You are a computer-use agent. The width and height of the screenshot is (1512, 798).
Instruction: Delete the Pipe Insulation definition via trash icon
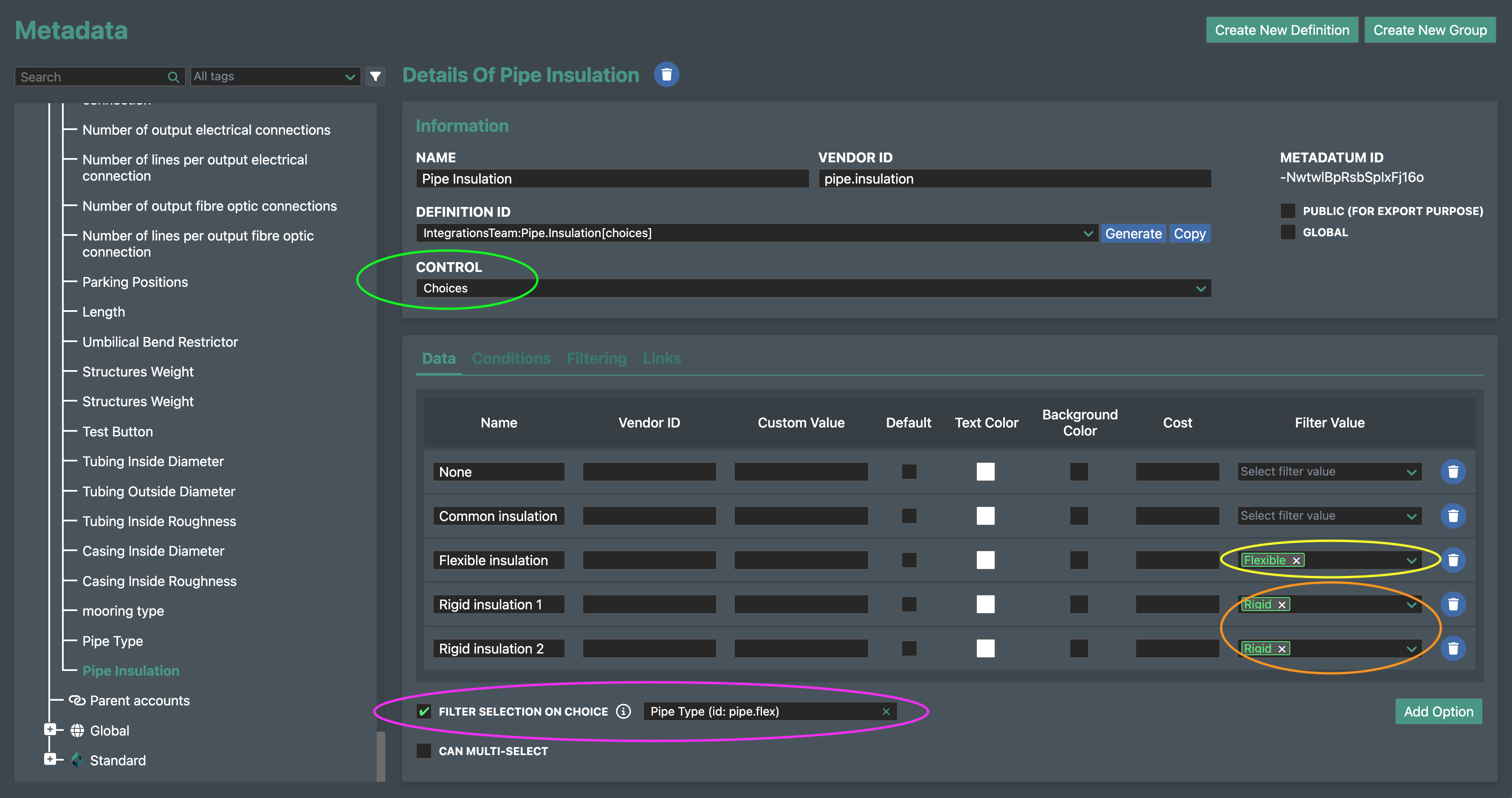point(666,75)
